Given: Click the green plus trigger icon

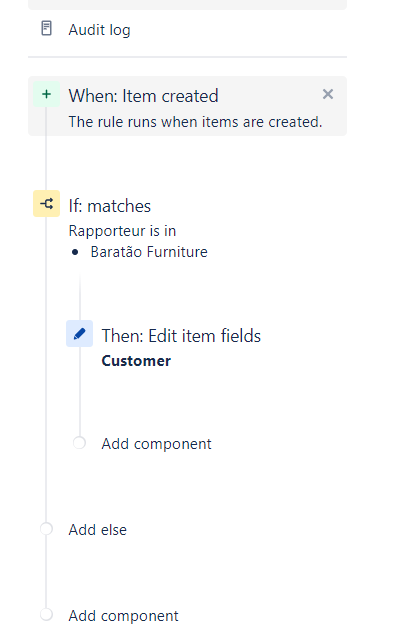Looking at the screenshot, I should (46, 94).
